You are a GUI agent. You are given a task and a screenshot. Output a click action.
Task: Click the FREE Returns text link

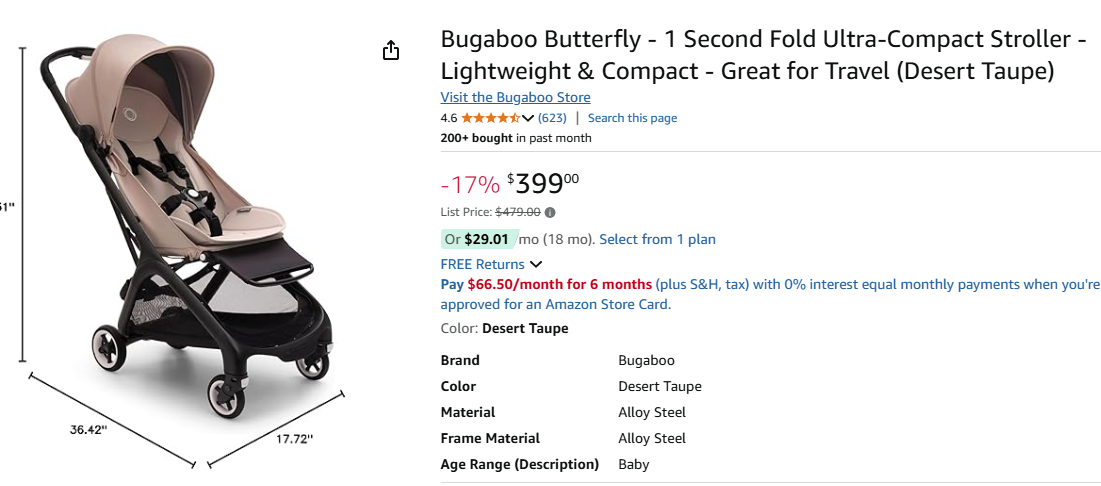[x=482, y=265]
